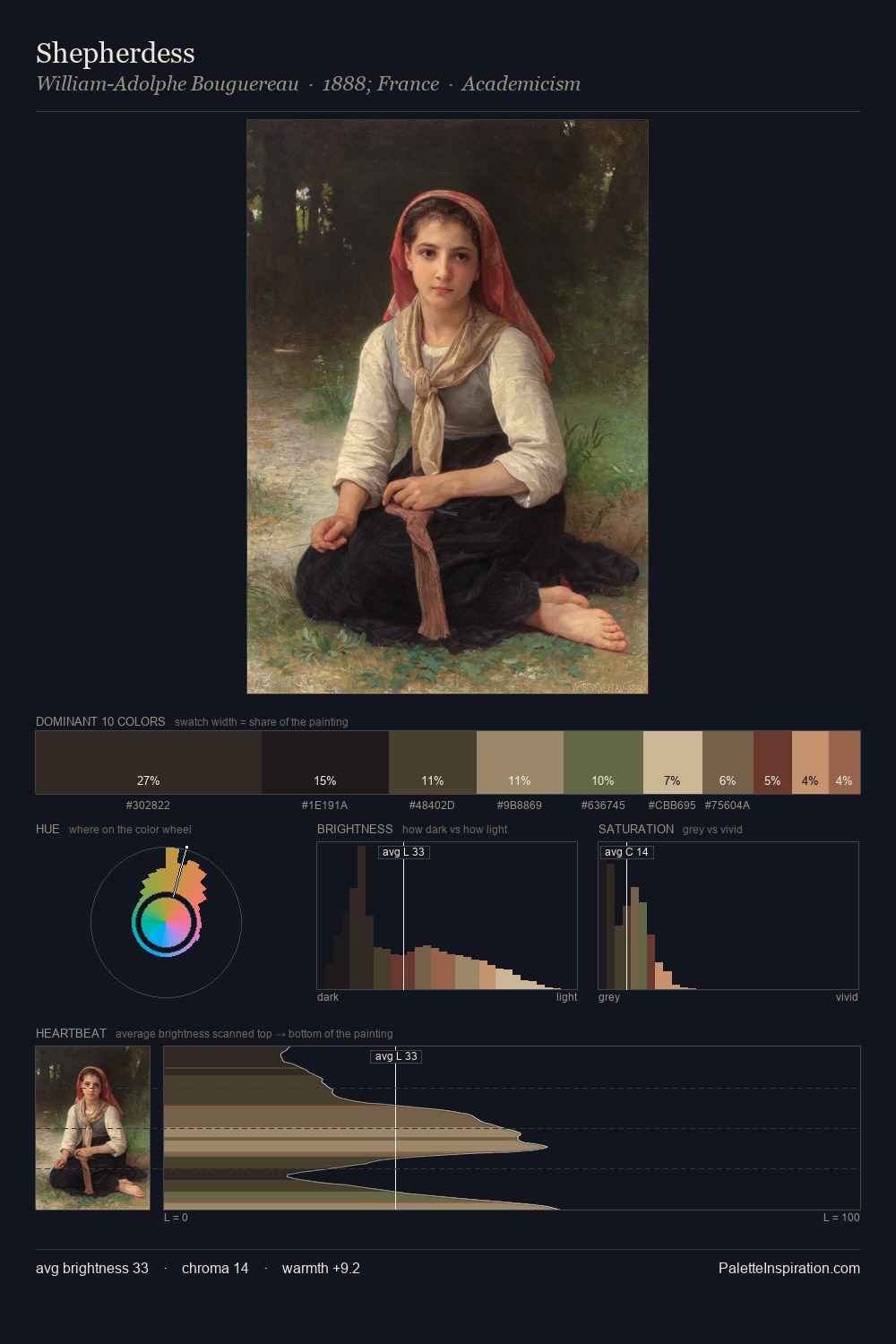Click hex code #1E191A label
Image resolution: width=896 pixels, height=1344 pixels.
(324, 806)
